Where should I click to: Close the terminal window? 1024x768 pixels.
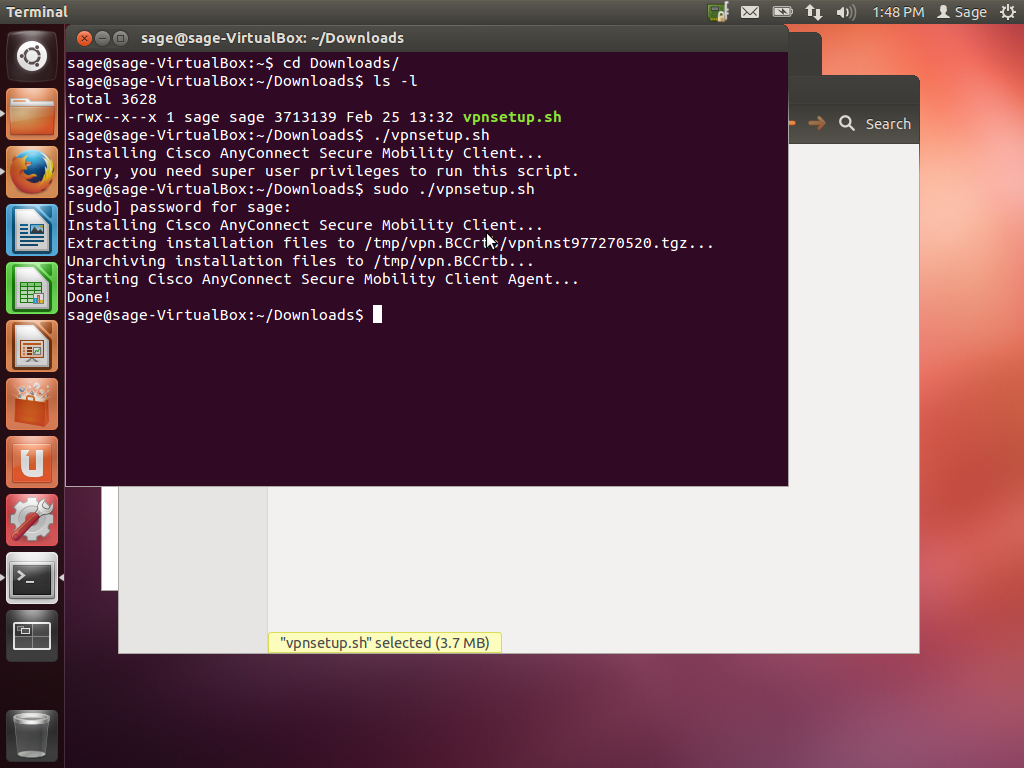(x=84, y=39)
